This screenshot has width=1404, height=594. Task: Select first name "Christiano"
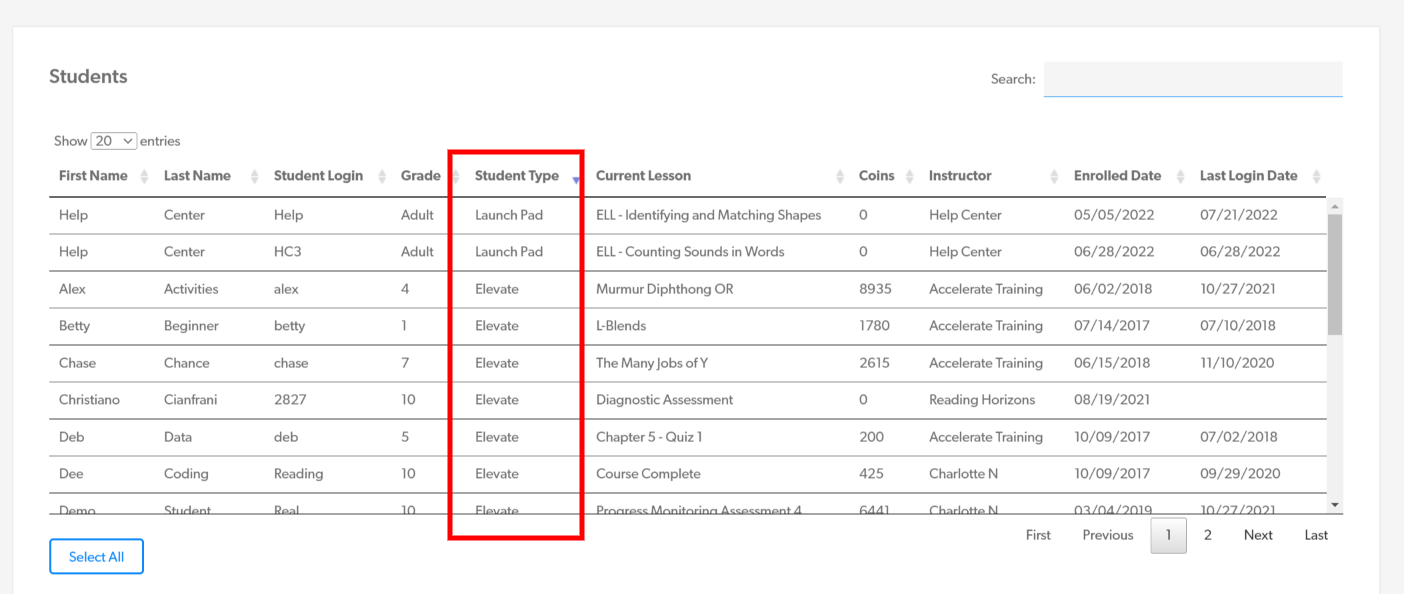click(x=89, y=400)
